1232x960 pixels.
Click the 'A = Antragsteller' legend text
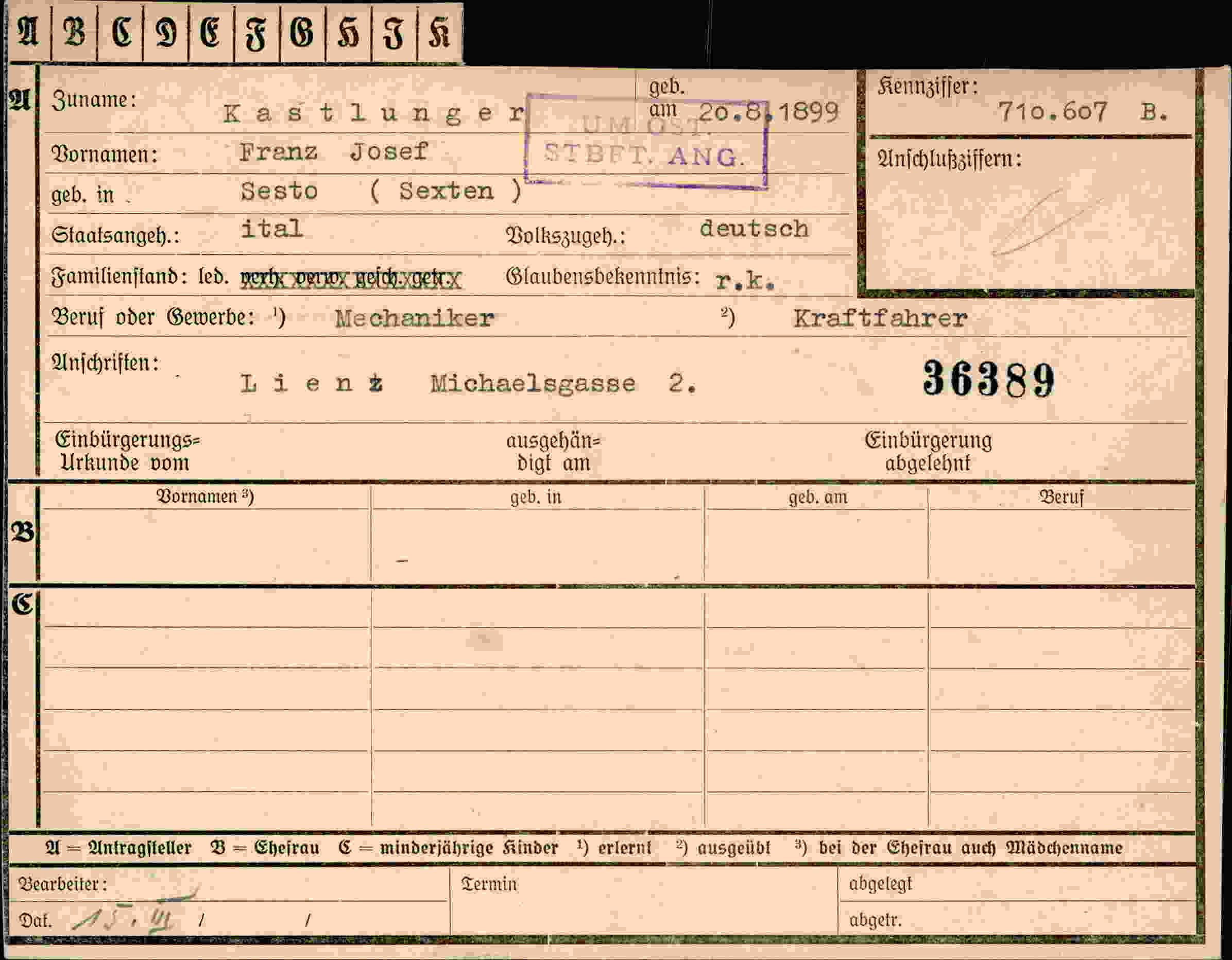[x=118, y=848]
